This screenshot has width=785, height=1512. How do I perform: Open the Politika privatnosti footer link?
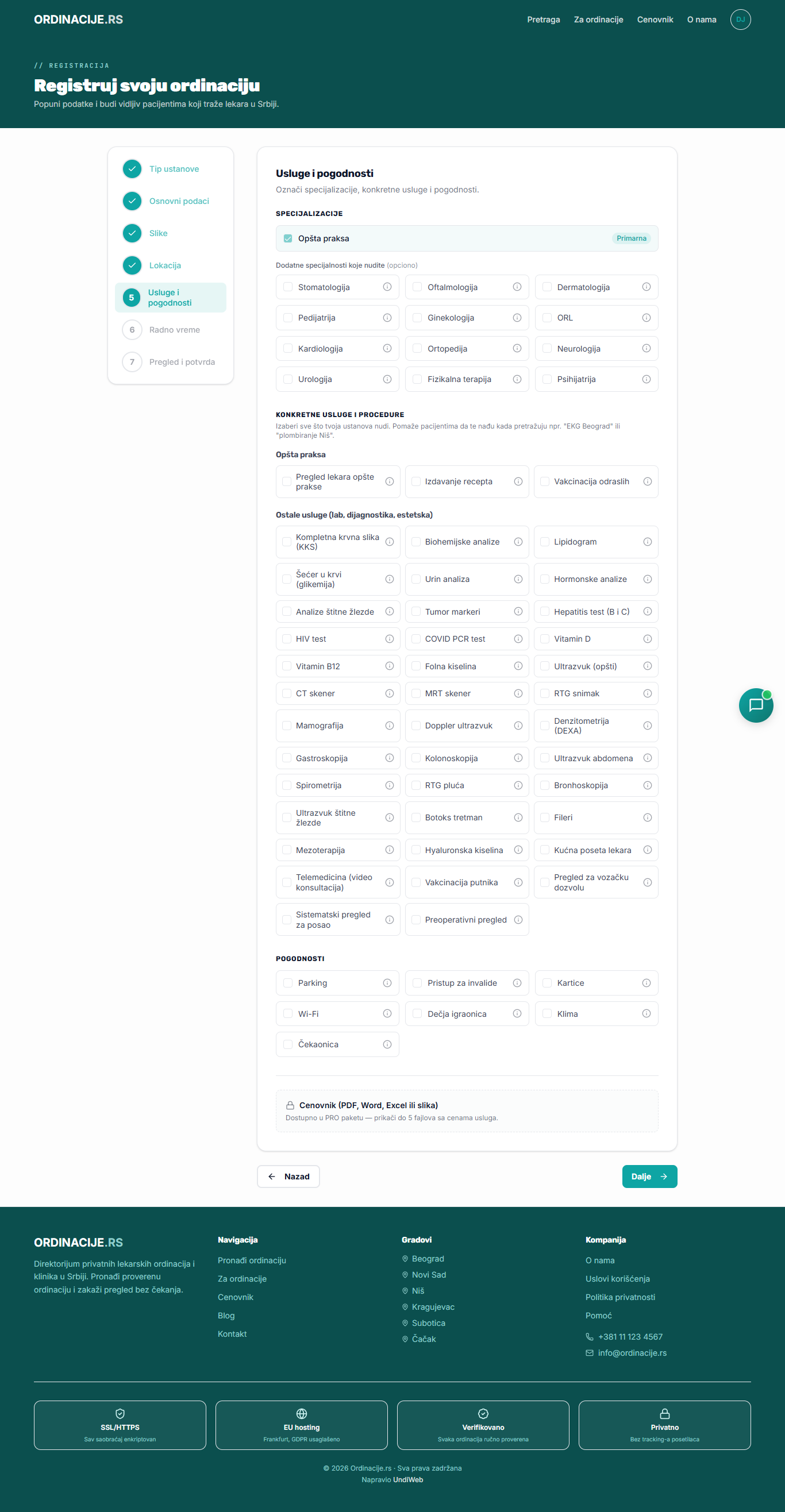point(620,1297)
